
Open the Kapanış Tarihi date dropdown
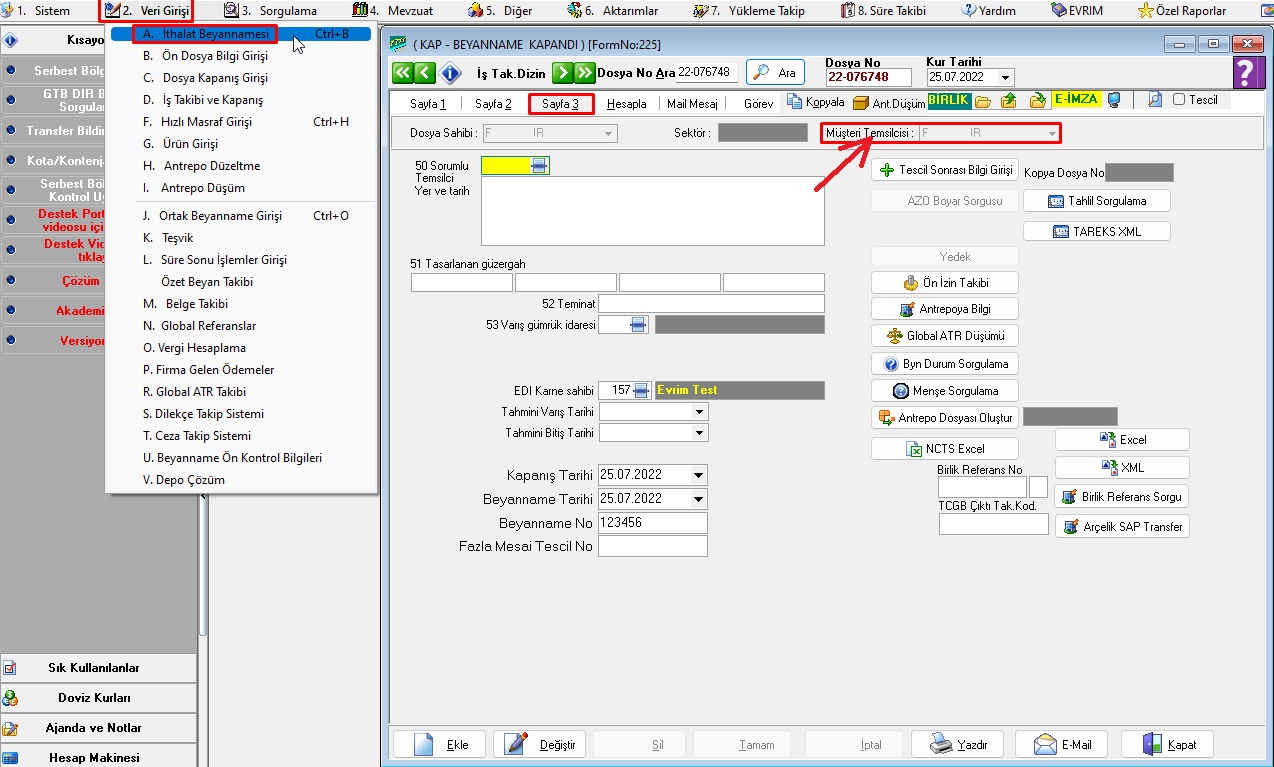pos(698,475)
